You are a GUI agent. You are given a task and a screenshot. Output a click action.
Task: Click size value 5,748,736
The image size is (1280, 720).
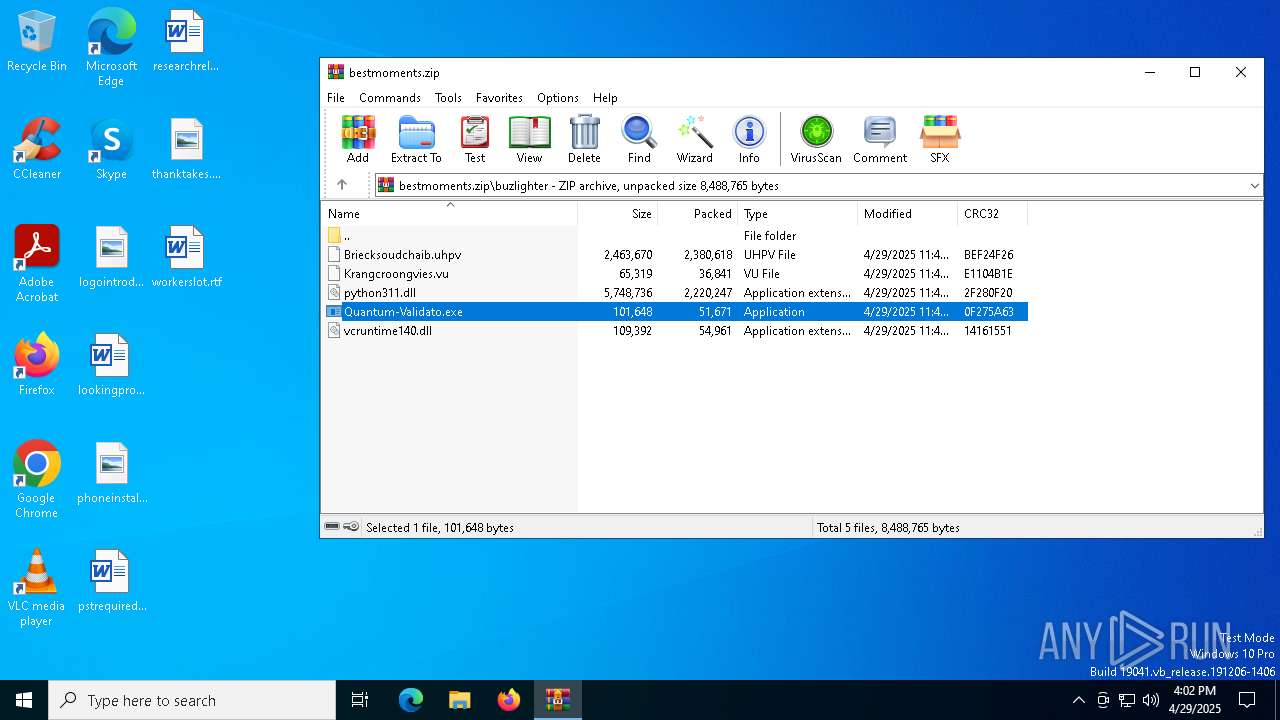point(628,293)
